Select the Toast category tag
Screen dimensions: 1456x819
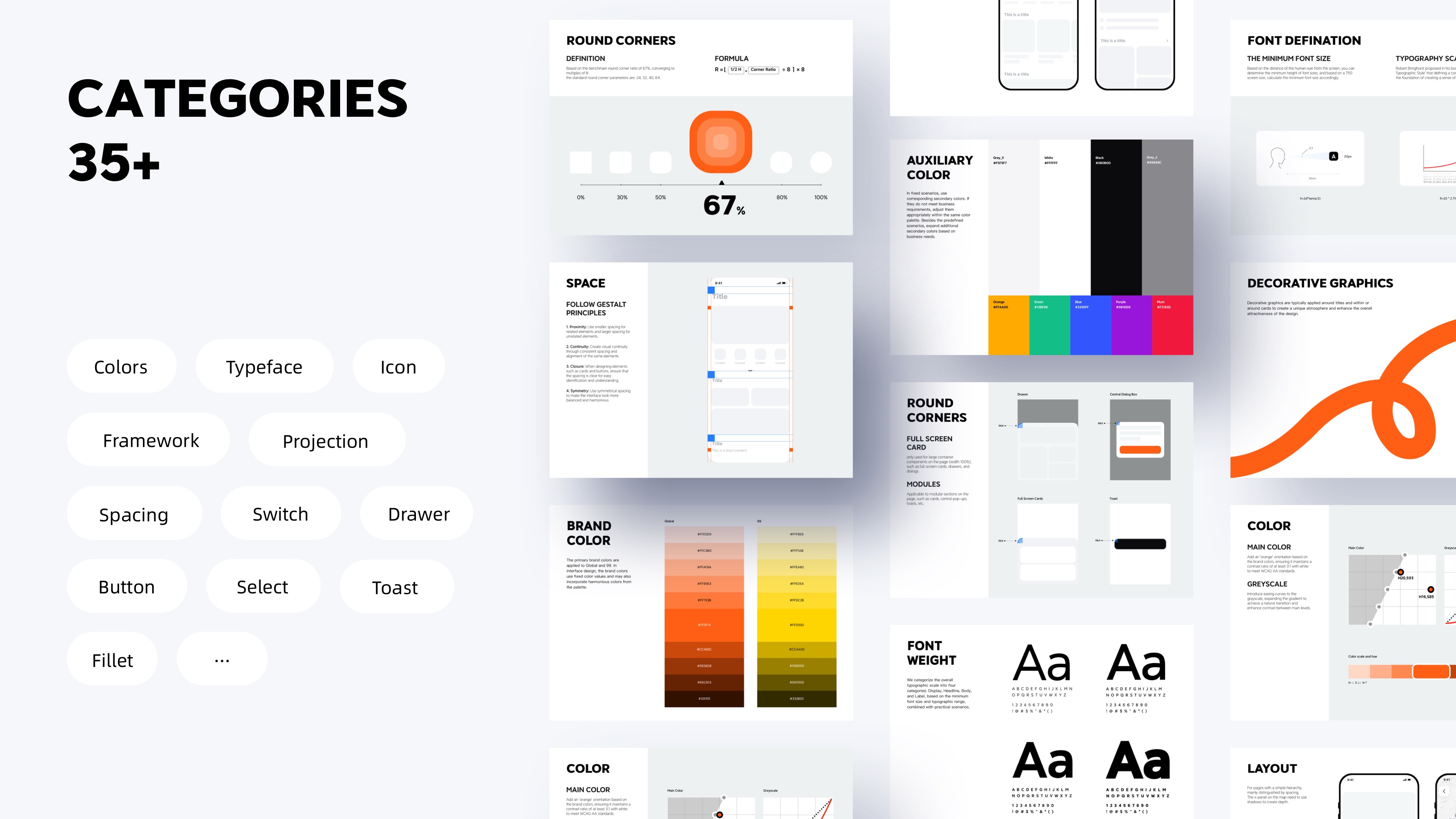[394, 587]
